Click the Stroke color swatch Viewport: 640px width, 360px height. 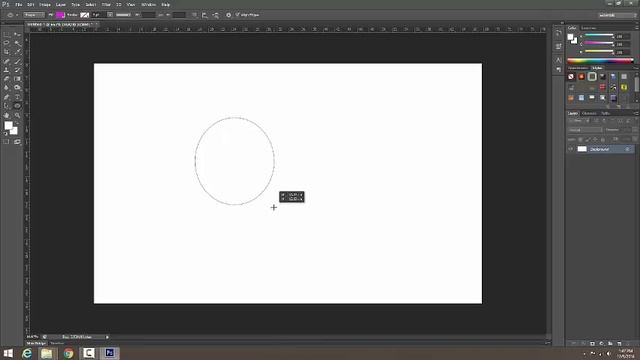[84, 15]
